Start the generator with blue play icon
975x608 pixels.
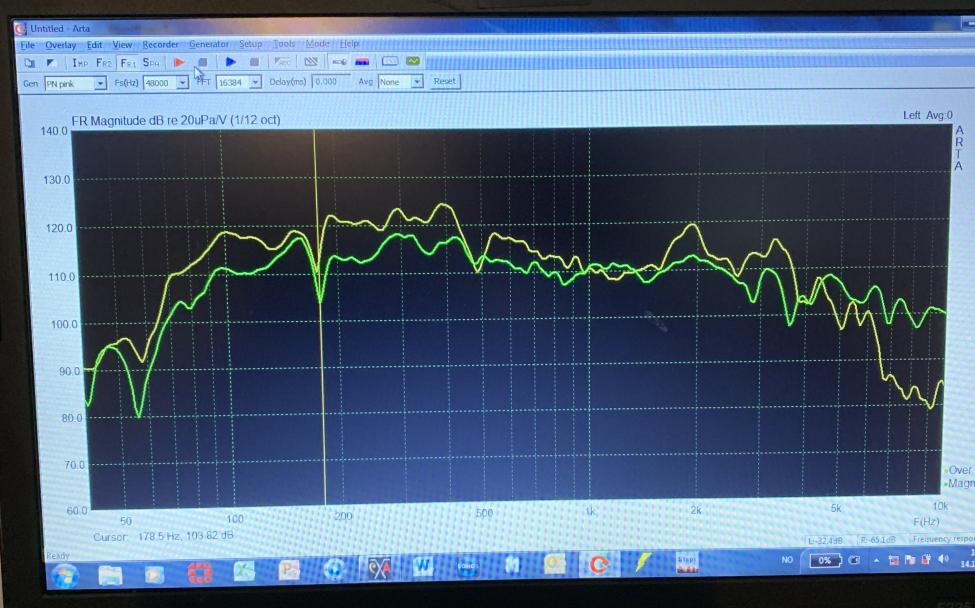point(231,62)
